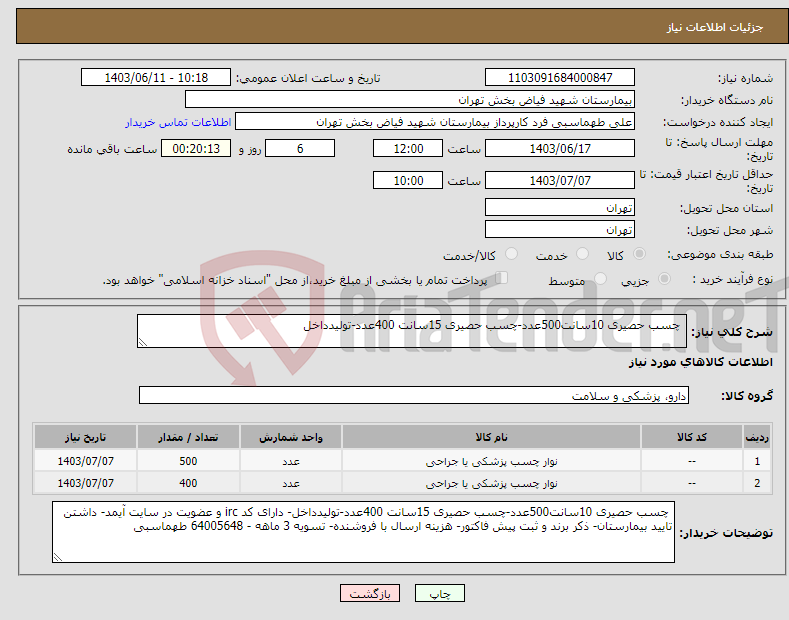Click the جزئیات اطلاعات نیاز page title

715,27
